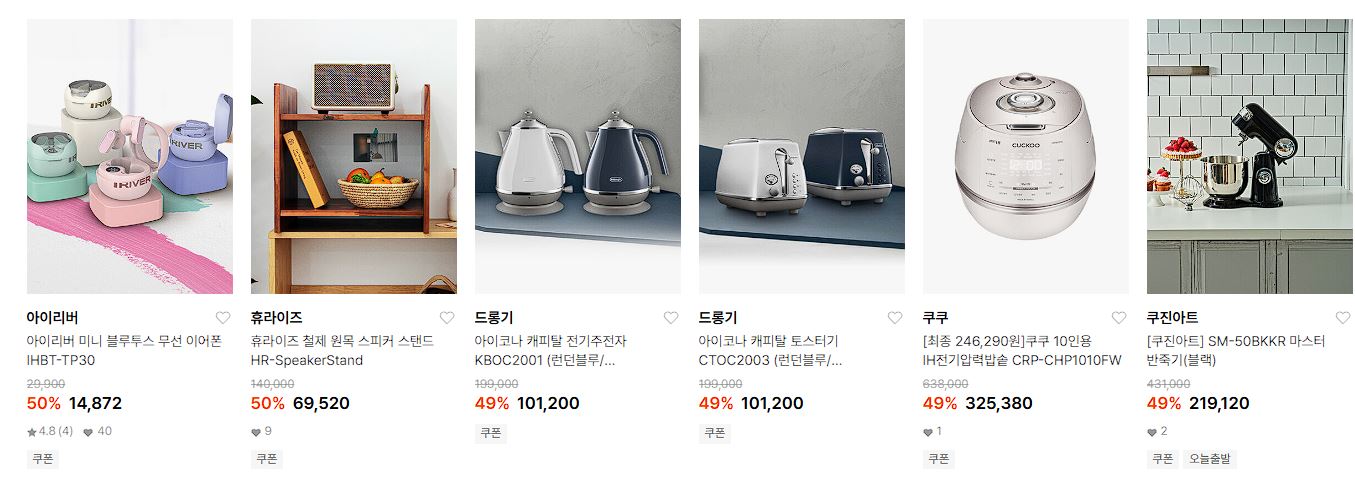Screen dimensions: 1355x480
Task: Click the 쿠폰 badge under 드롱기 kettle
Action: [491, 433]
